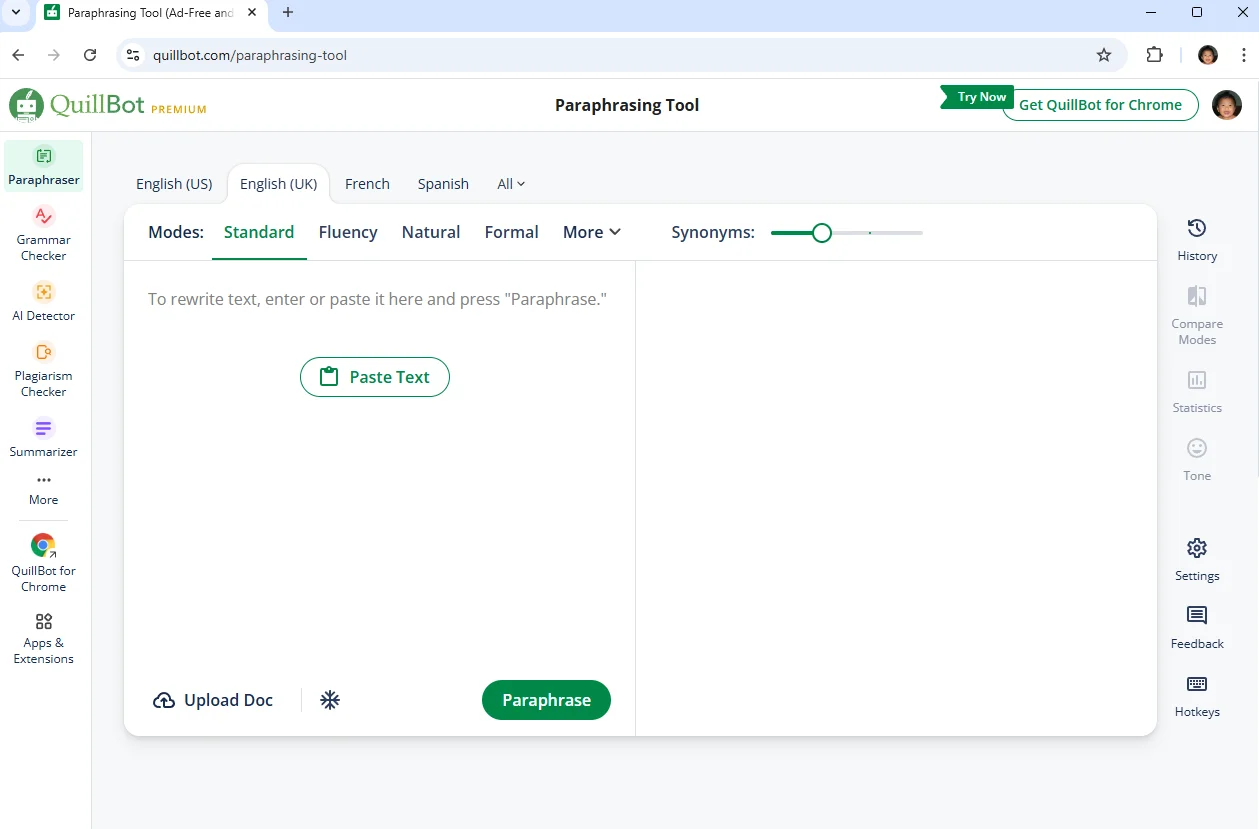Choose Standard mode
This screenshot has height=829, width=1259.
259,232
